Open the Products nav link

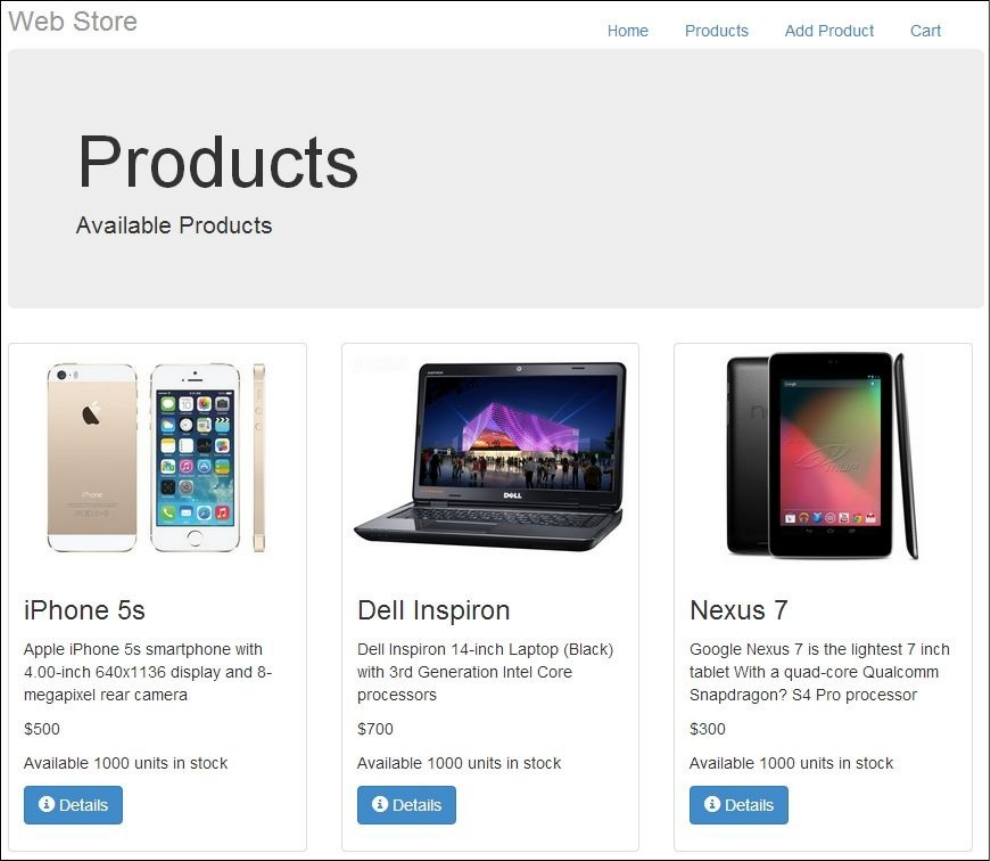click(x=717, y=30)
